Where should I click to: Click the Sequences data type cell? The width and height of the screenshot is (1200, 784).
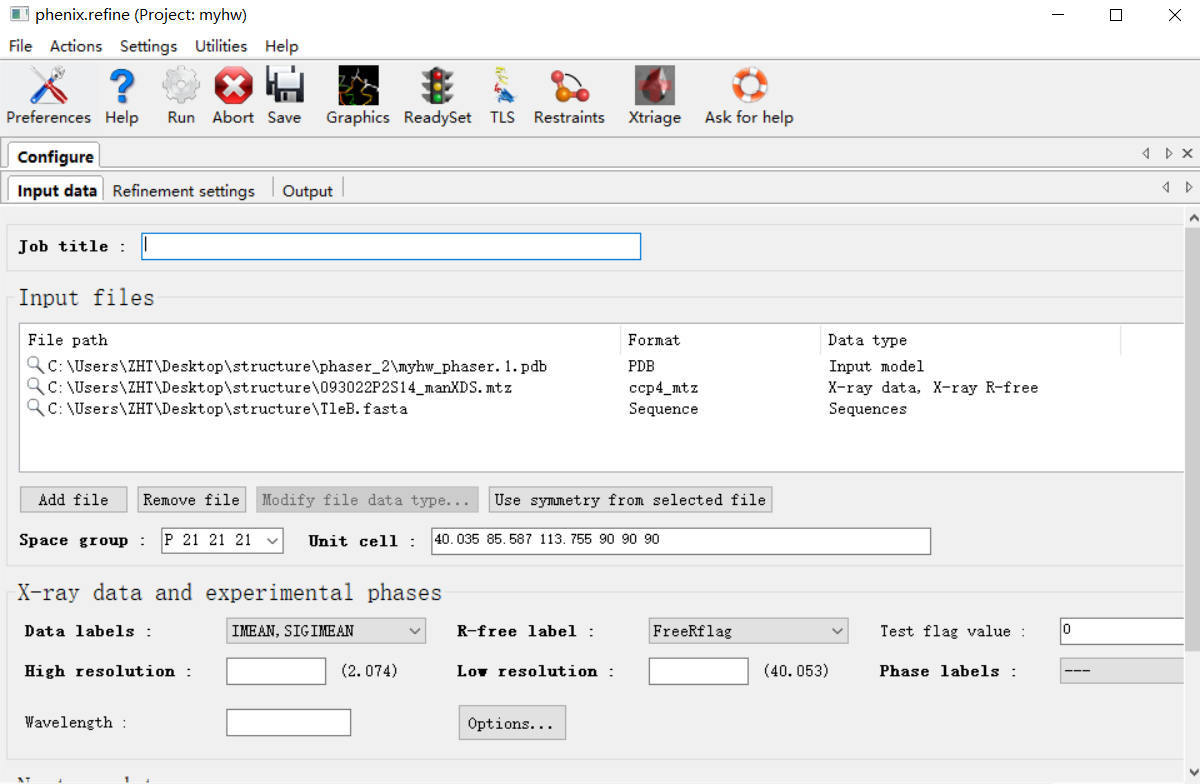click(x=868, y=408)
